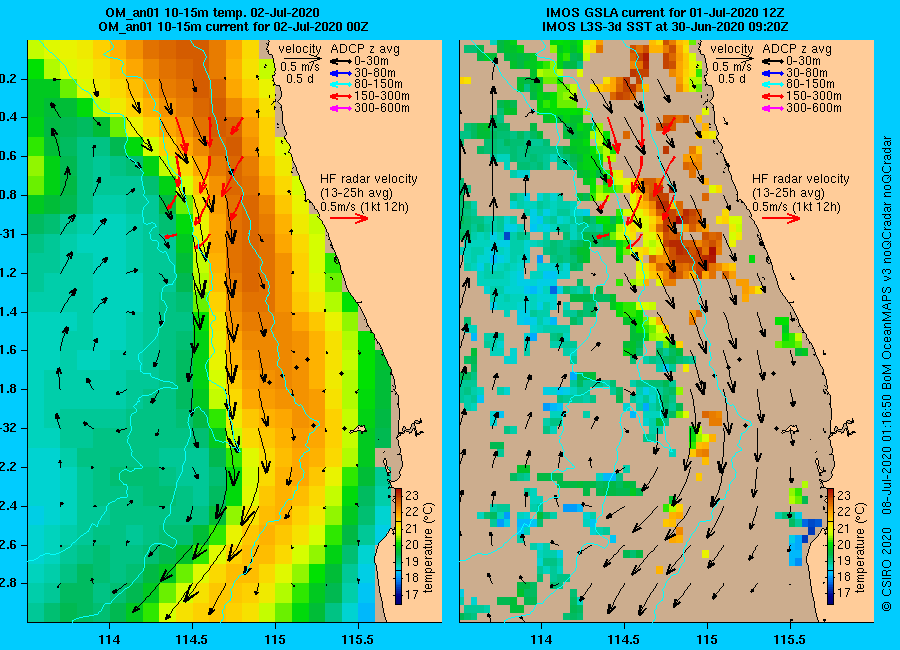
Task: Click left title 'OM_an01 10-15m temp. 02-Jul-2020'
Action: point(212,13)
